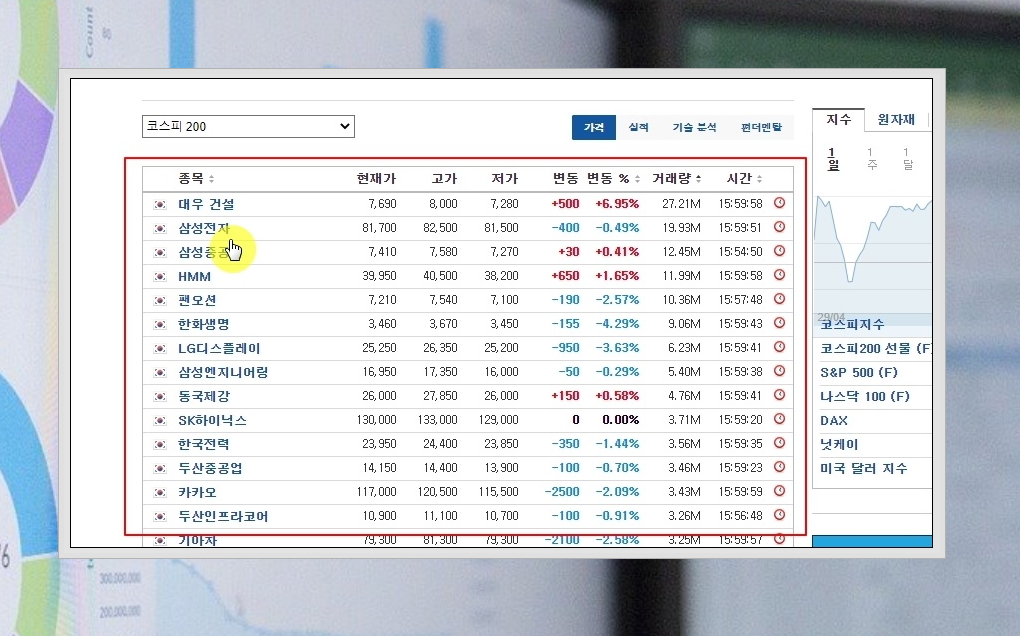Viewport: 1020px width, 636px height.
Task: Sort table by 시간 column
Action: point(744,178)
